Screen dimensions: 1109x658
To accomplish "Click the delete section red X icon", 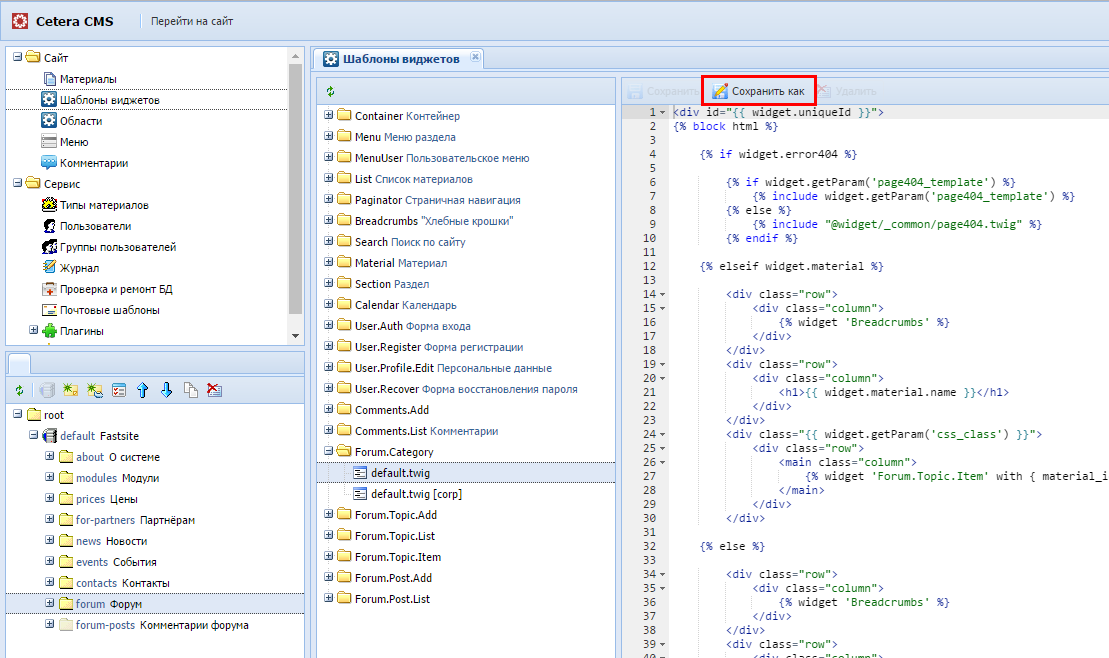I will pyautogui.click(x=214, y=390).
